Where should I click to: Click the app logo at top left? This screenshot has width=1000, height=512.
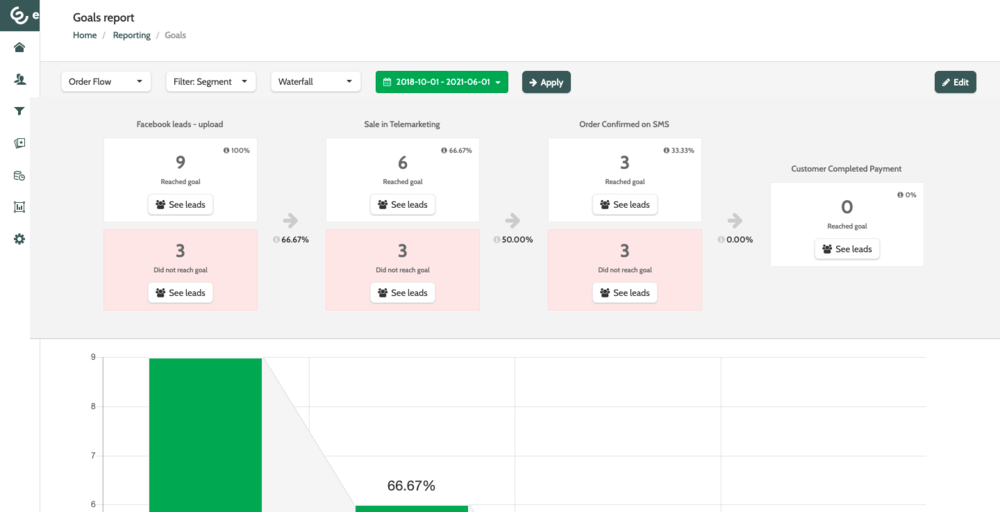(x=19, y=14)
